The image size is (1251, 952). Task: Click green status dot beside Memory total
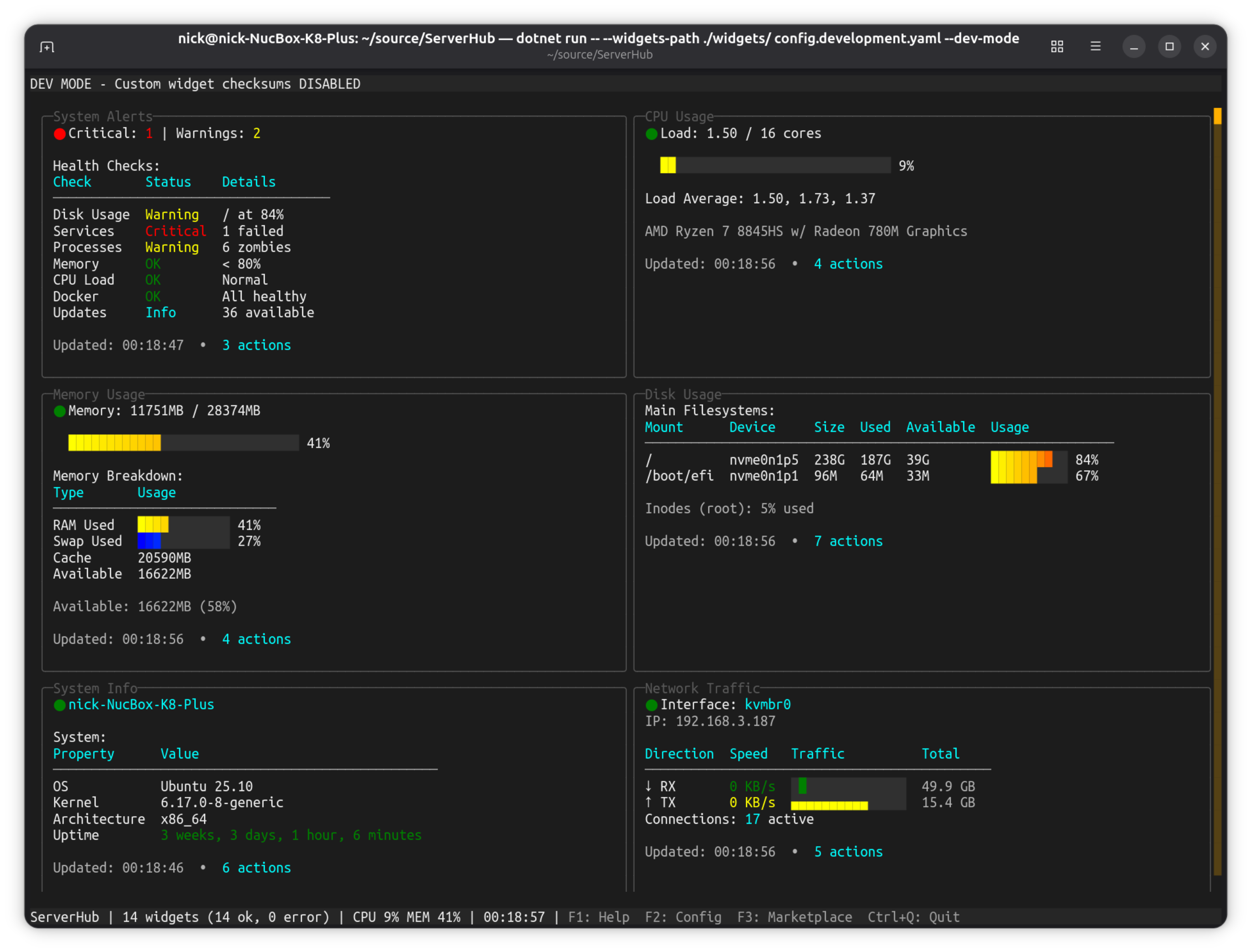(x=60, y=412)
